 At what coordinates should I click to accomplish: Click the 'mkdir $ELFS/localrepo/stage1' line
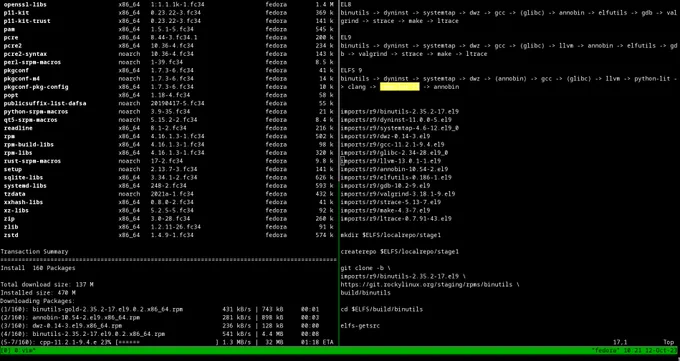pyautogui.click(x=391, y=235)
